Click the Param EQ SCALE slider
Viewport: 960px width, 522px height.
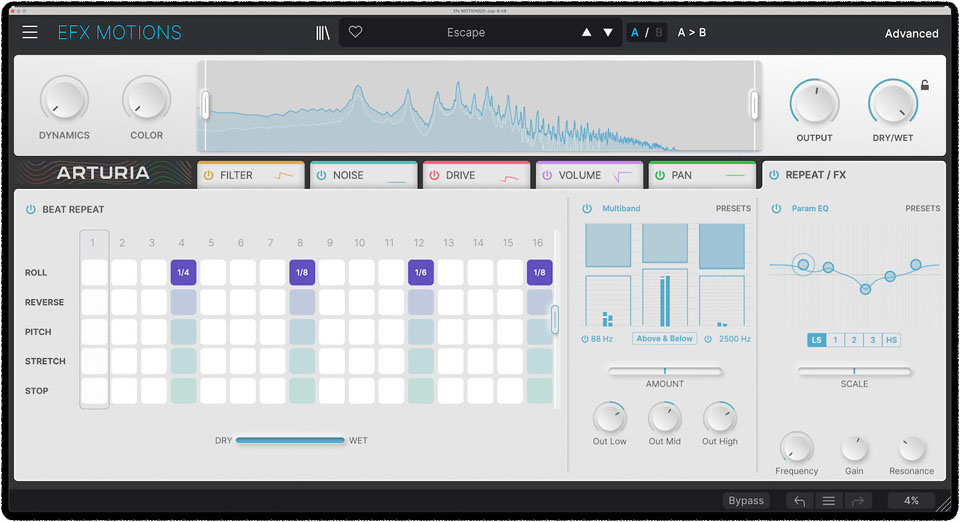pos(854,371)
